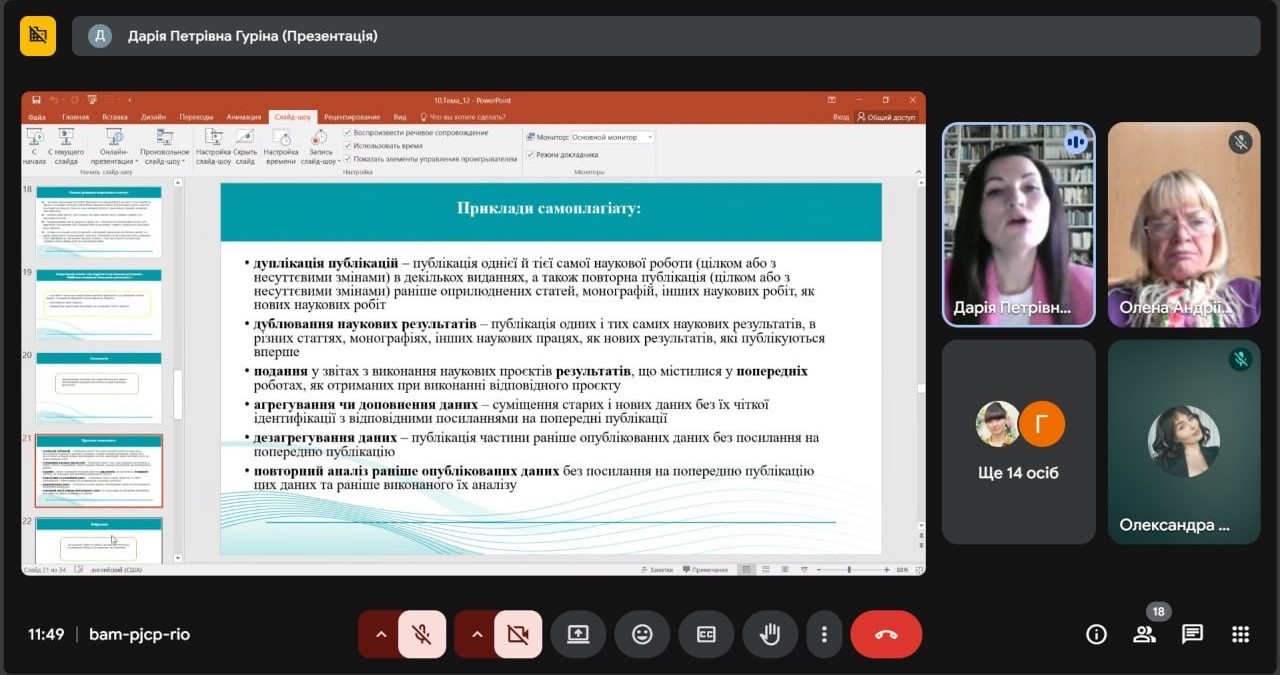Expand audio settings arrow beside microphone
The height and width of the screenshot is (675, 1280).
click(x=380, y=634)
